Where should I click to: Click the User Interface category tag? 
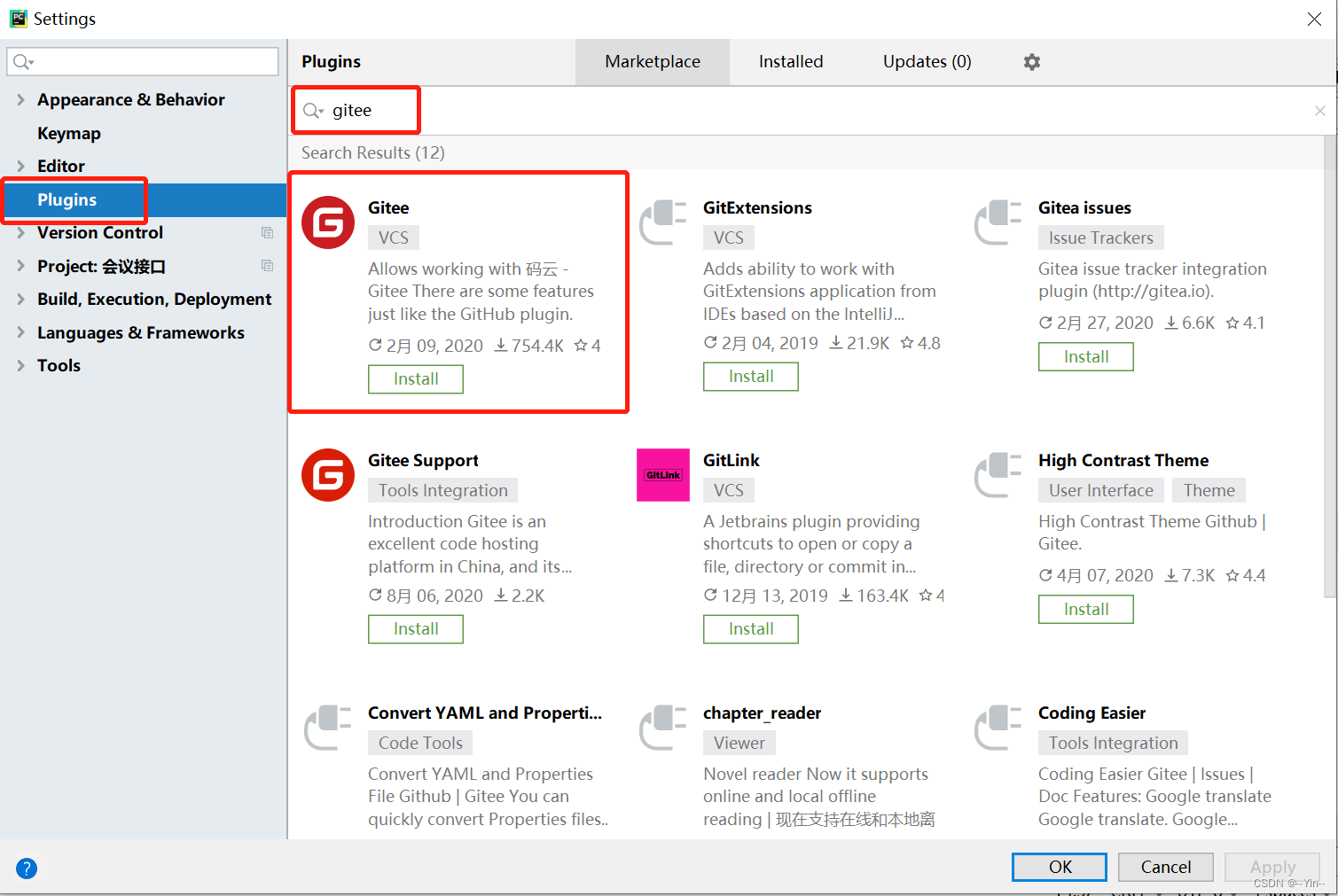click(x=1101, y=490)
